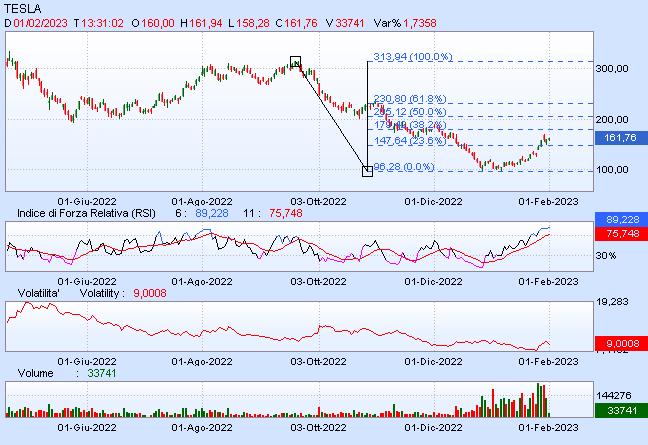Click the 144276 volume axis label

click(614, 396)
